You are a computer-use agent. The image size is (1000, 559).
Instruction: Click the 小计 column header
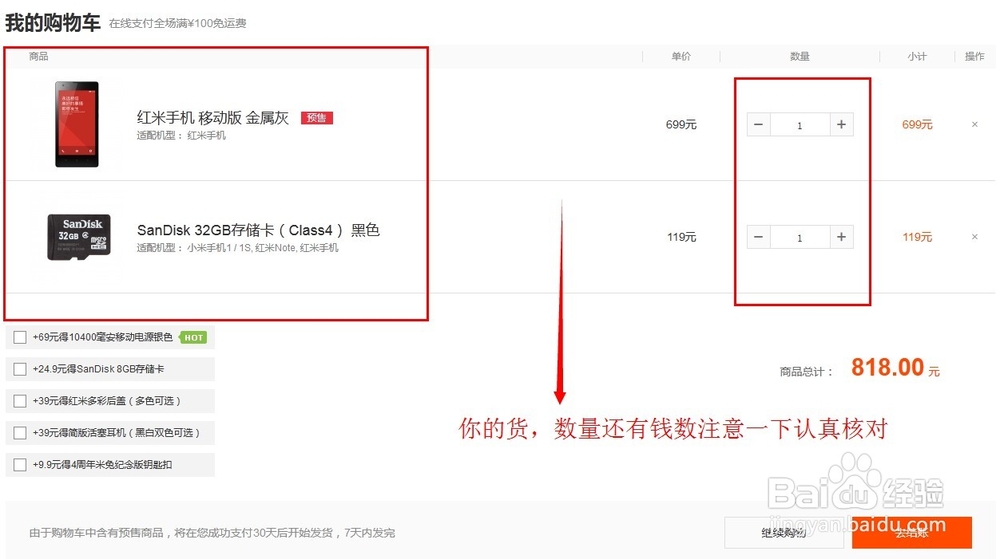pyautogui.click(x=917, y=56)
